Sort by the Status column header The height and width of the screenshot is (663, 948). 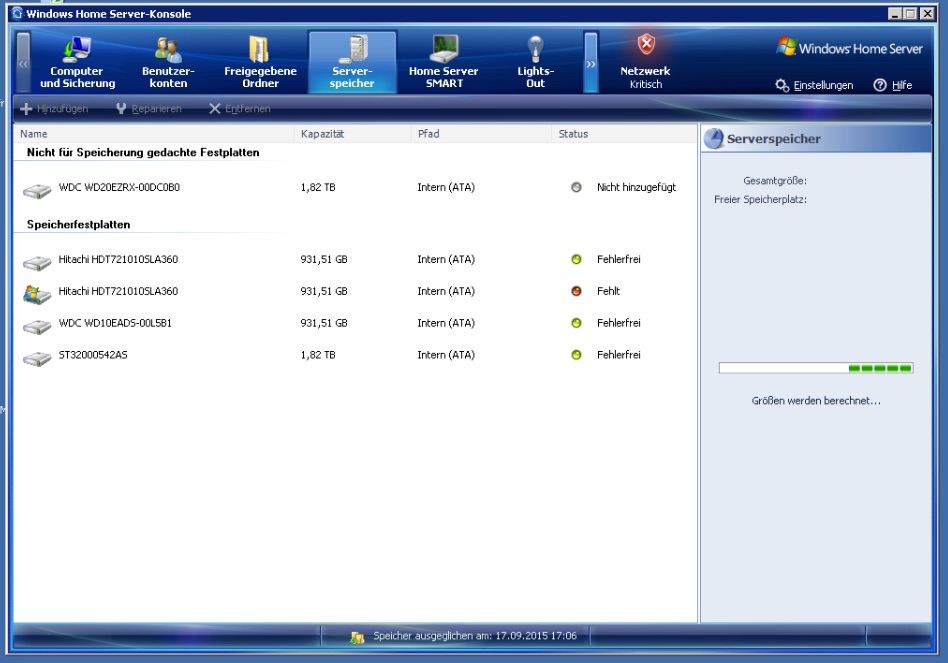[x=625, y=134]
